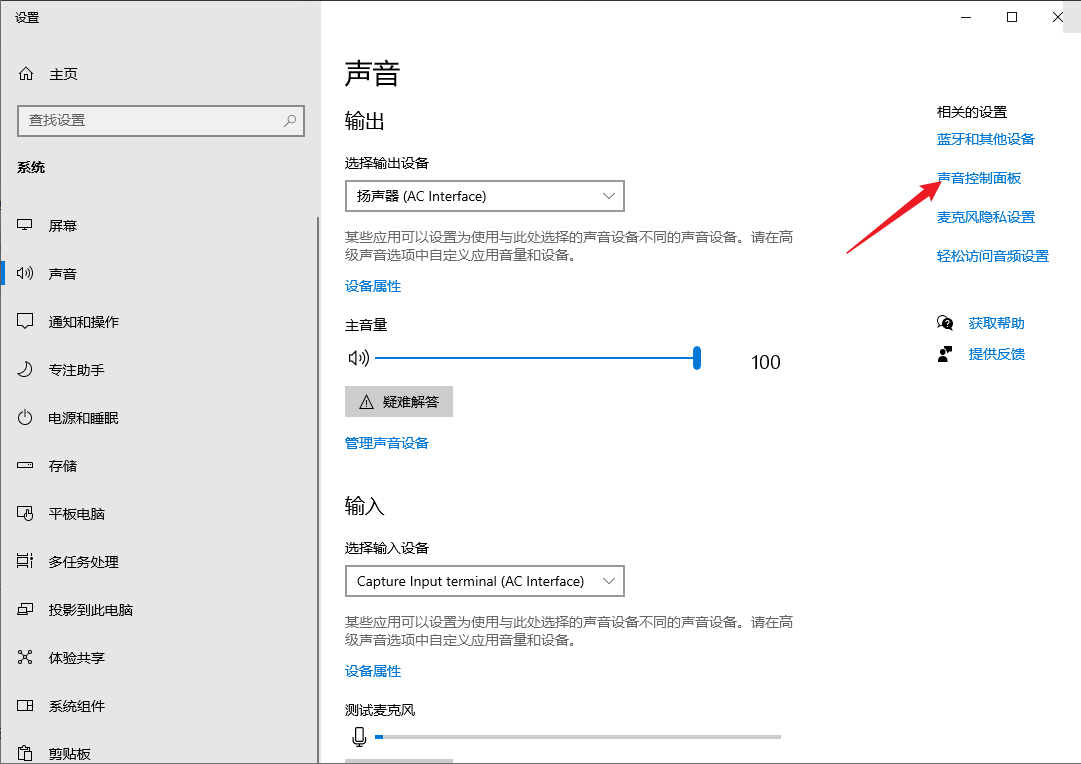Click the Shared Experiences (体验共享) icon
Image resolution: width=1081 pixels, height=764 pixels.
tap(26, 658)
